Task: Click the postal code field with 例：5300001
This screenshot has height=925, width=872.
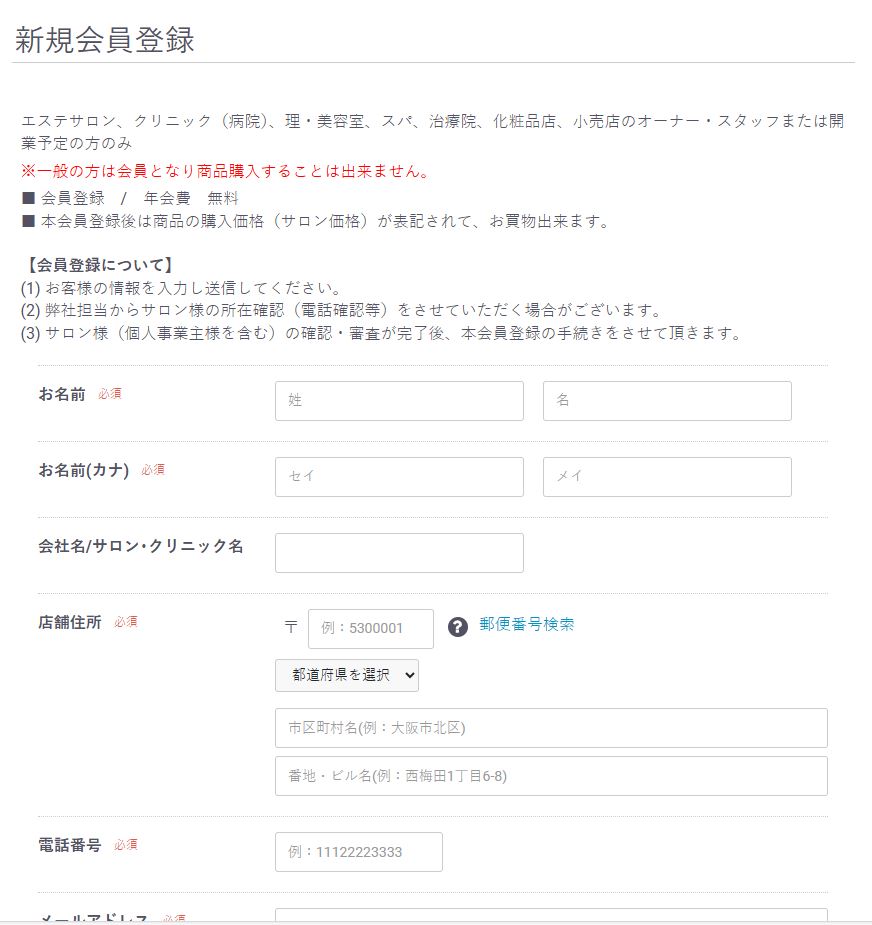Action: (x=371, y=629)
